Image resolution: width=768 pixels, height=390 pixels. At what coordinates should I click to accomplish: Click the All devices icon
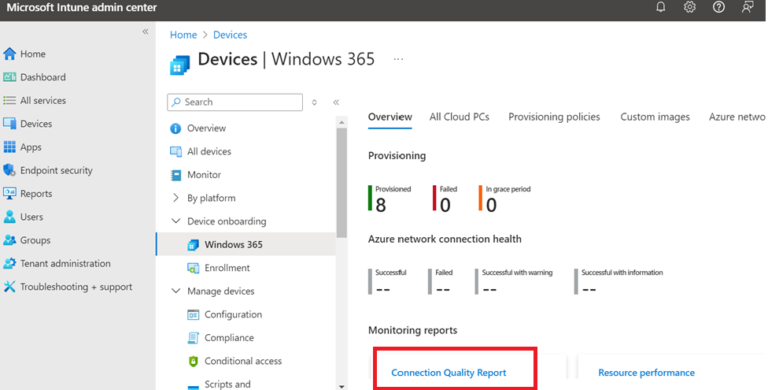(175, 151)
